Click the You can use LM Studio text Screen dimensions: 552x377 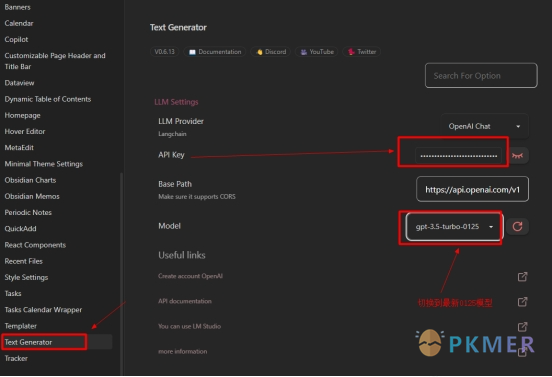(189, 326)
